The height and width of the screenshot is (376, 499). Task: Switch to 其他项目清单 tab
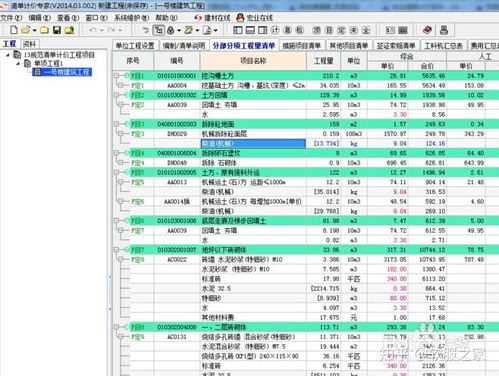tap(348, 46)
